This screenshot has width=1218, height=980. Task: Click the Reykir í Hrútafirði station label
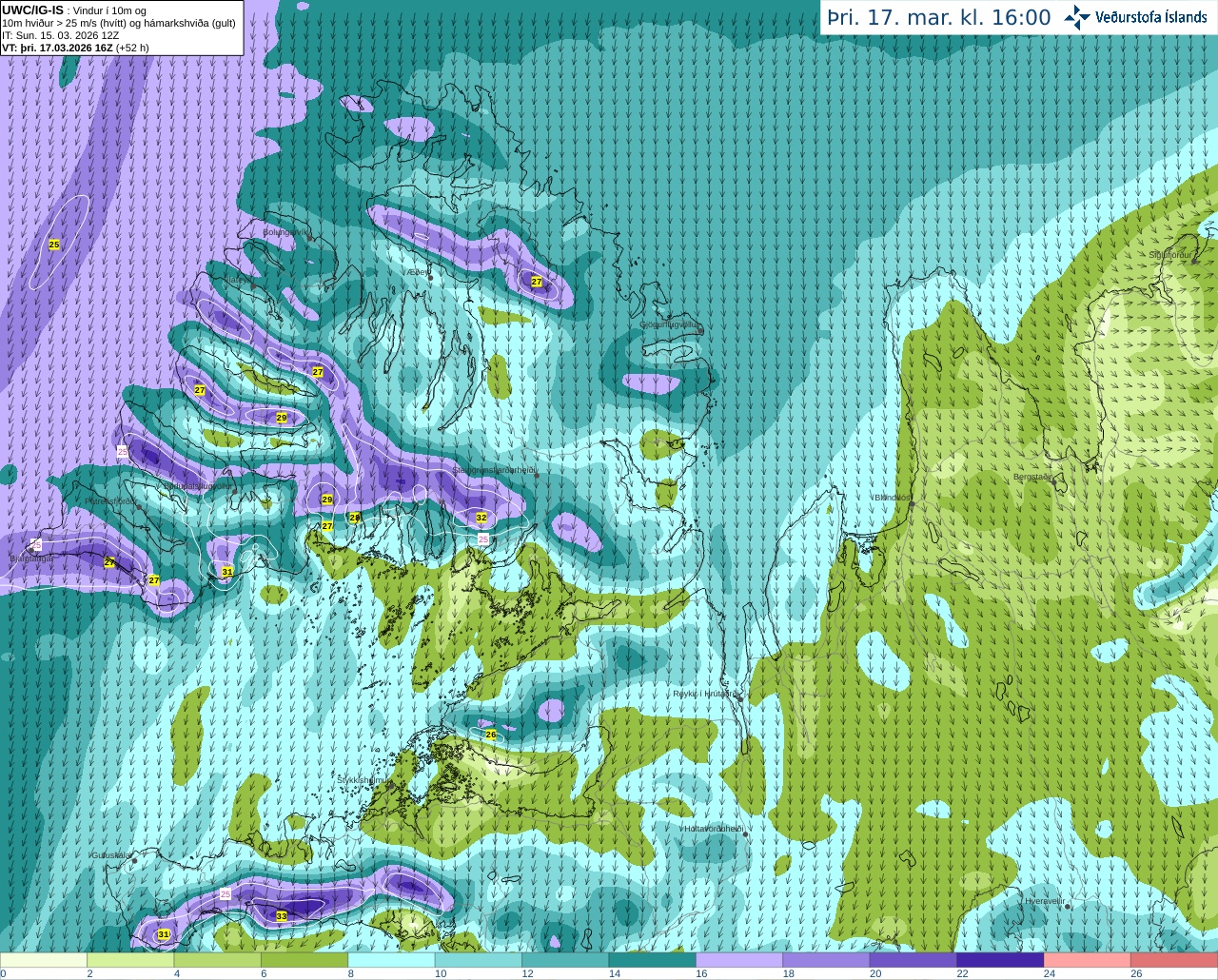[x=705, y=694]
